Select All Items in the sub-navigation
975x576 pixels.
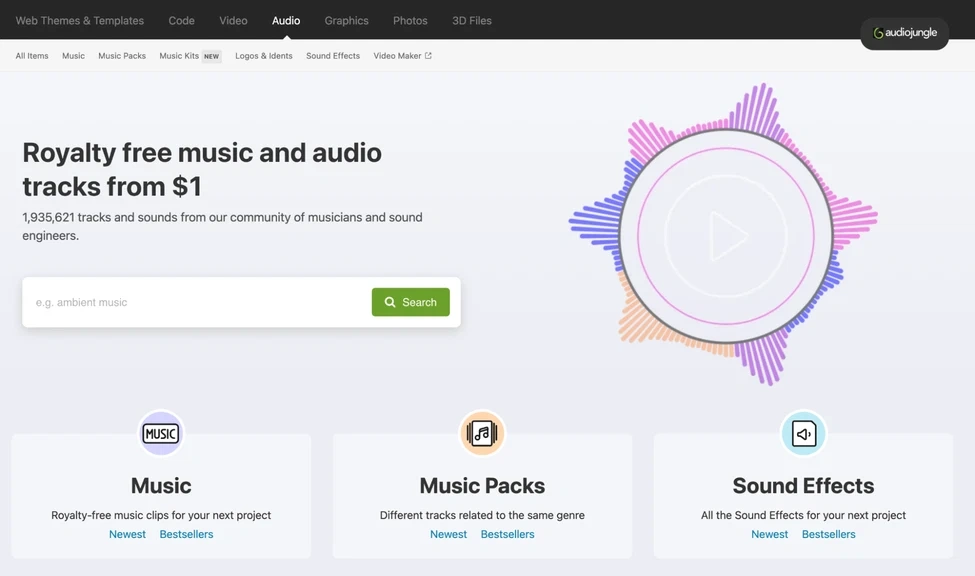pos(32,55)
